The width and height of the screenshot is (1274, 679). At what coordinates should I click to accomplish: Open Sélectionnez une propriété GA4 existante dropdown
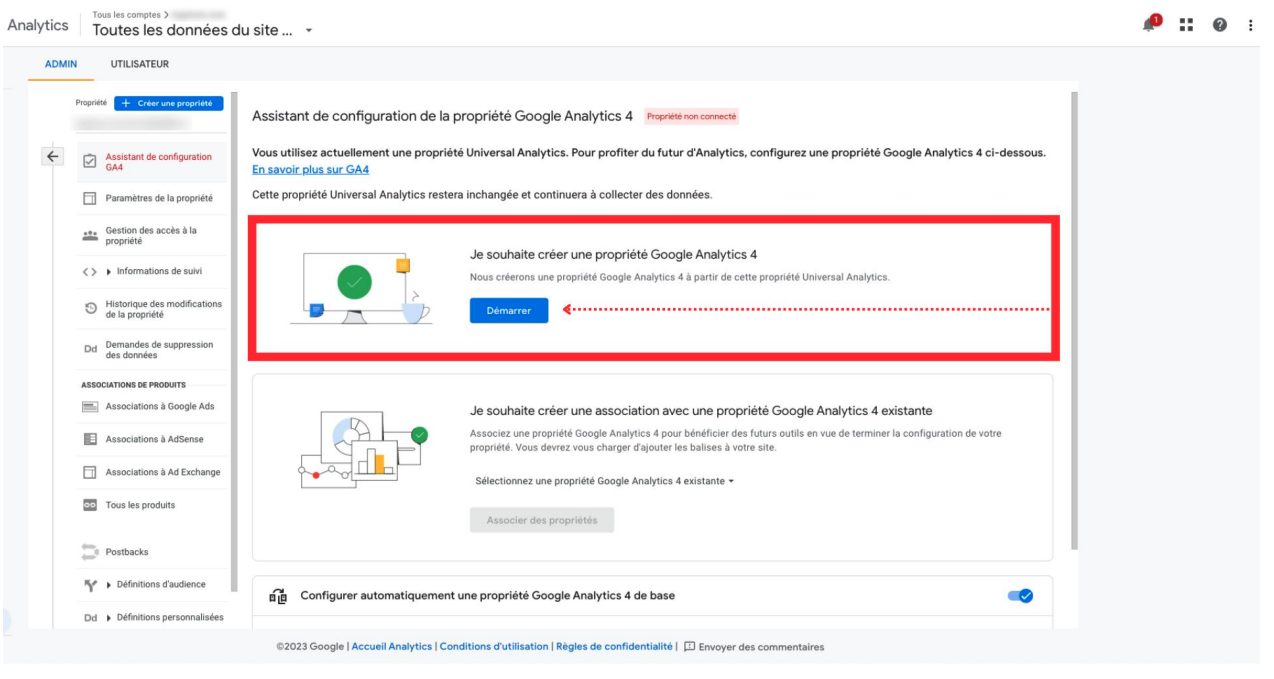click(x=604, y=481)
